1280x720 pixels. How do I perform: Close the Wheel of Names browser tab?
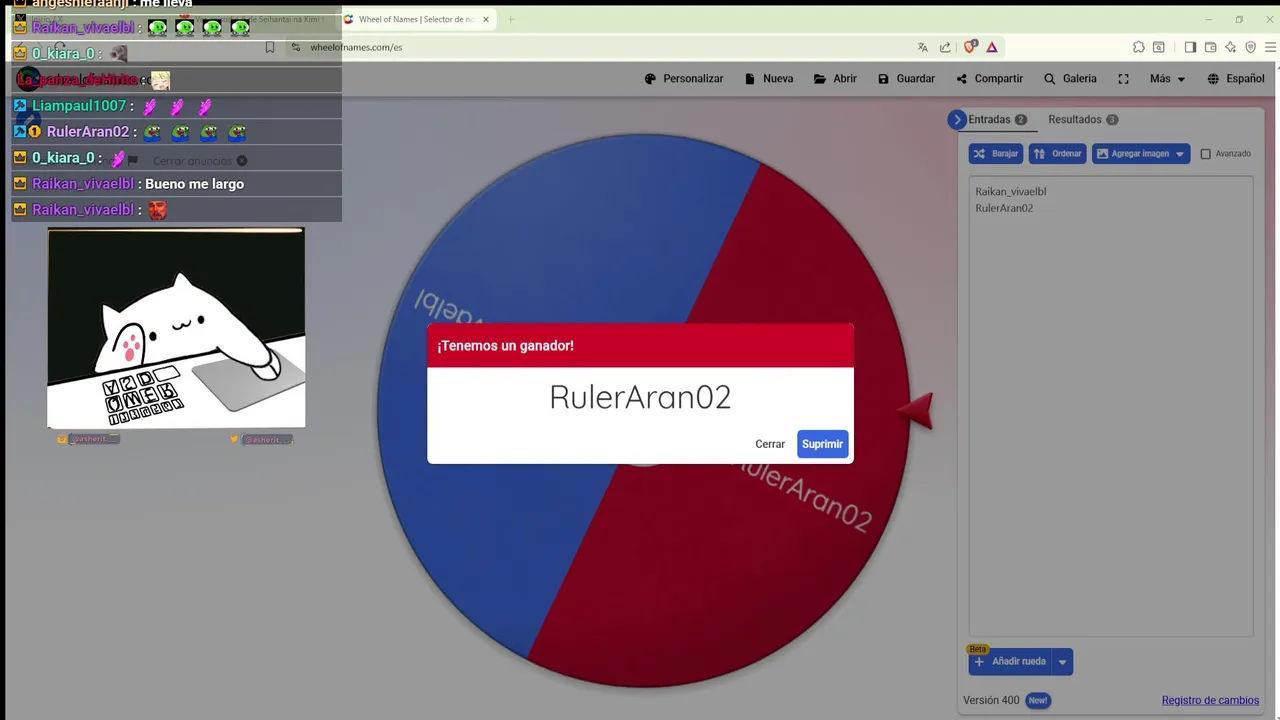click(486, 19)
